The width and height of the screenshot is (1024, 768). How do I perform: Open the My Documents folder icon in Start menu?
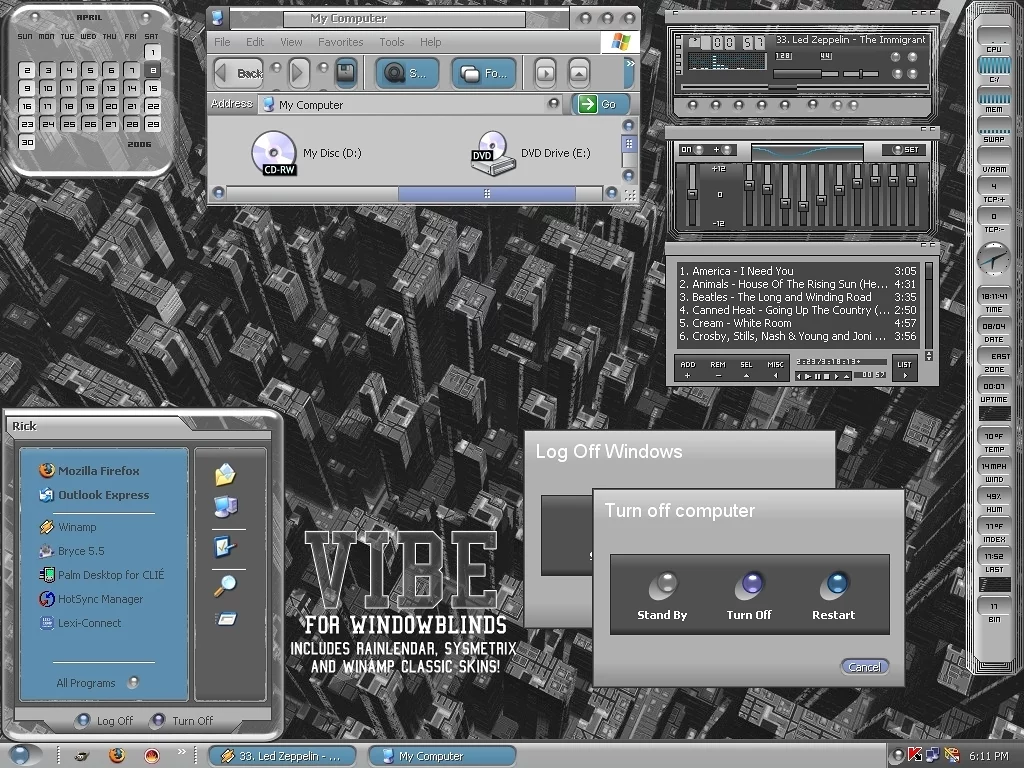point(225,475)
